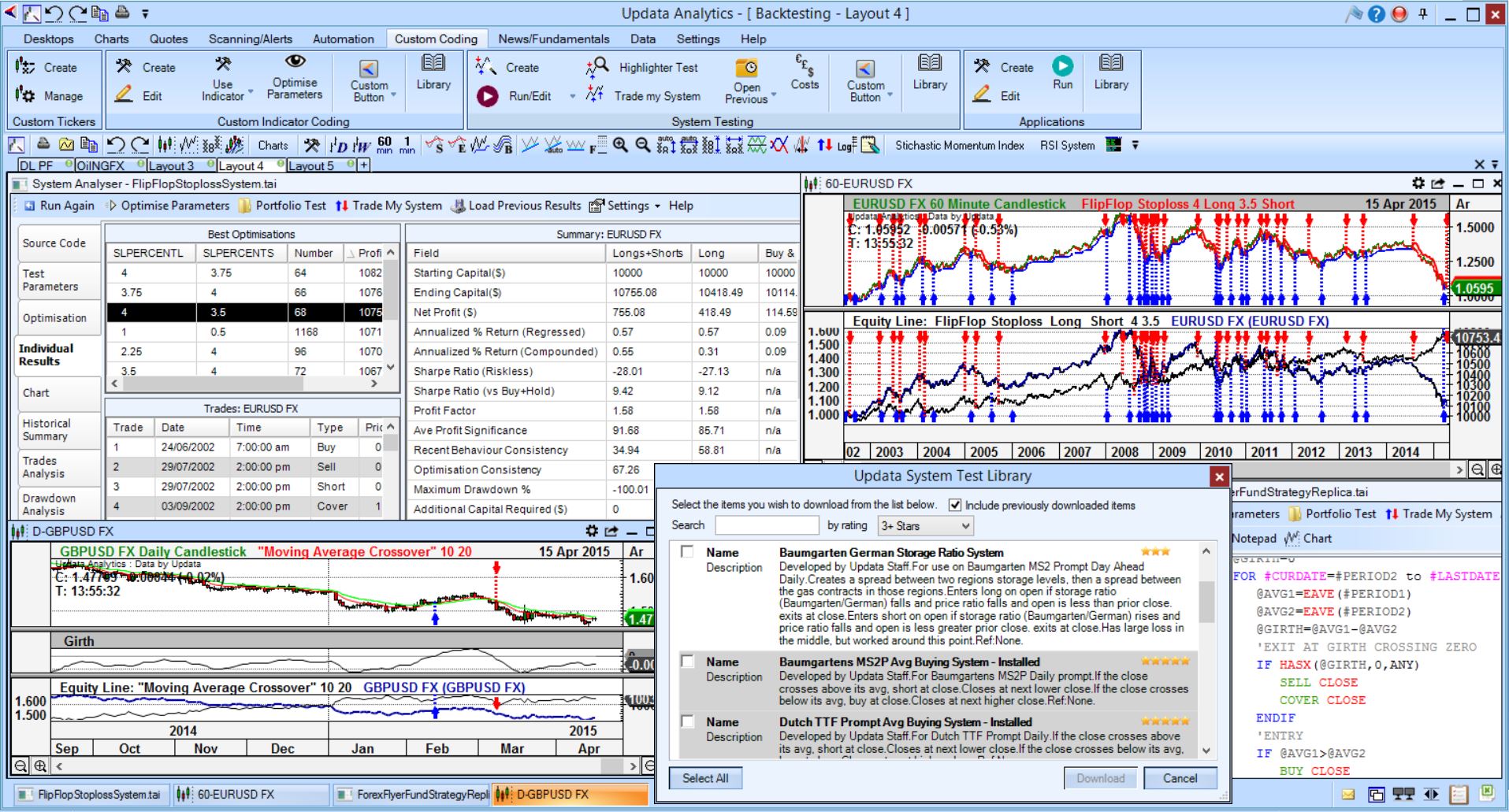The height and width of the screenshot is (812, 1509).
Task: Click the redo arrow in the chart toolbar
Action: click(x=140, y=145)
